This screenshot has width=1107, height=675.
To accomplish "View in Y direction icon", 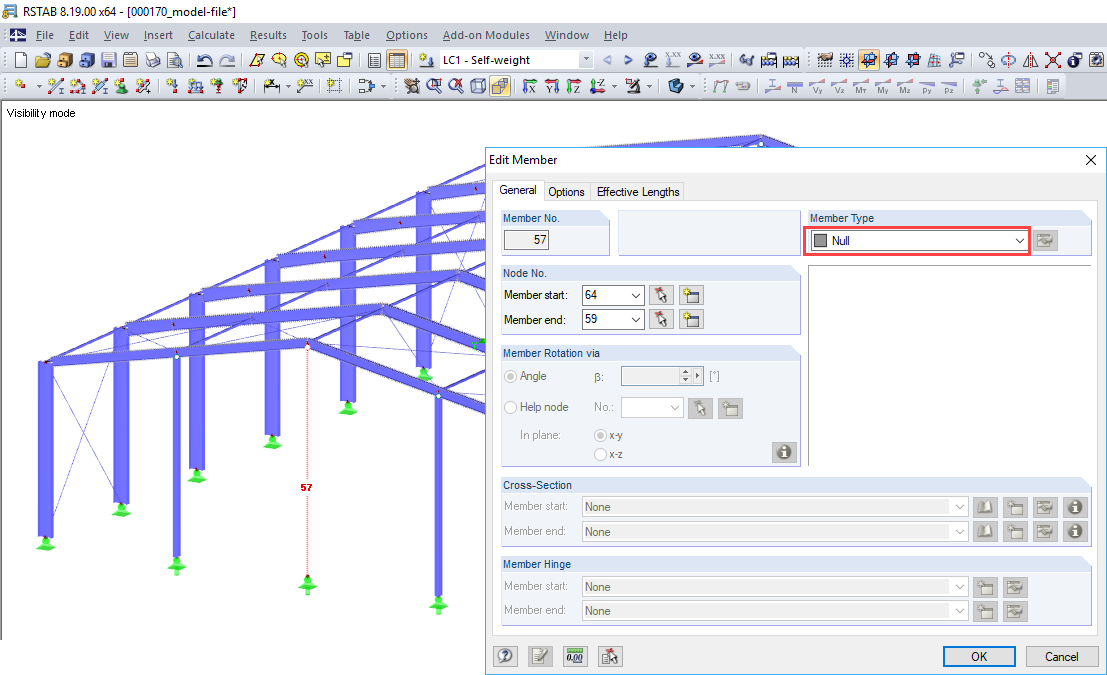I will 551,86.
